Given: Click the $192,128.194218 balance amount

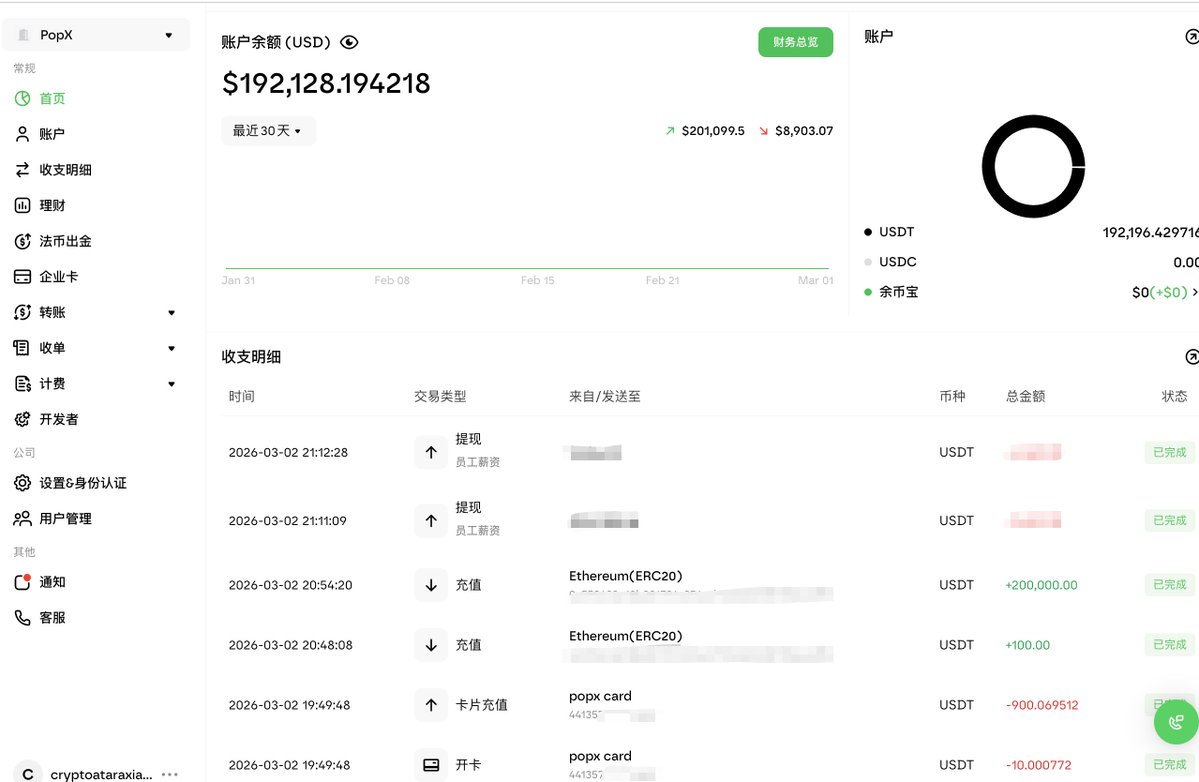Looking at the screenshot, I should (x=327, y=83).
